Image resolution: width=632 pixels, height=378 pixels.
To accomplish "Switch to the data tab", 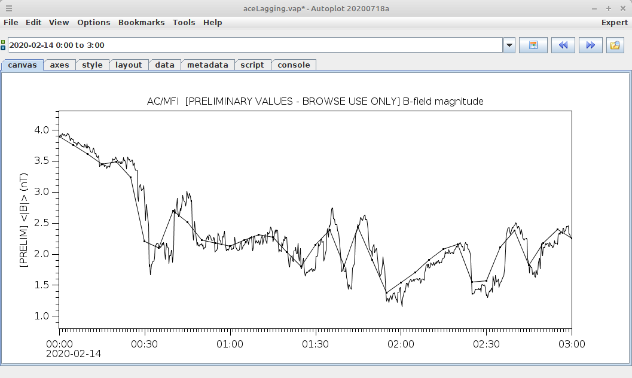I will (164, 65).
